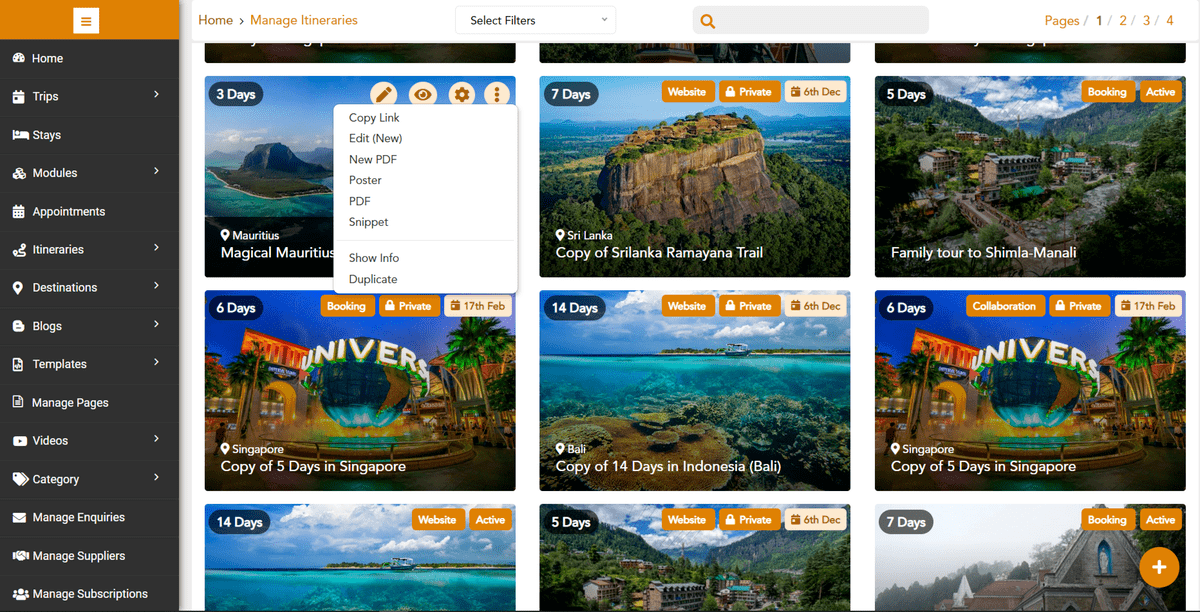Click the eye preview icon on Mauritius card
Image resolution: width=1200 pixels, height=612 pixels.
click(x=423, y=94)
